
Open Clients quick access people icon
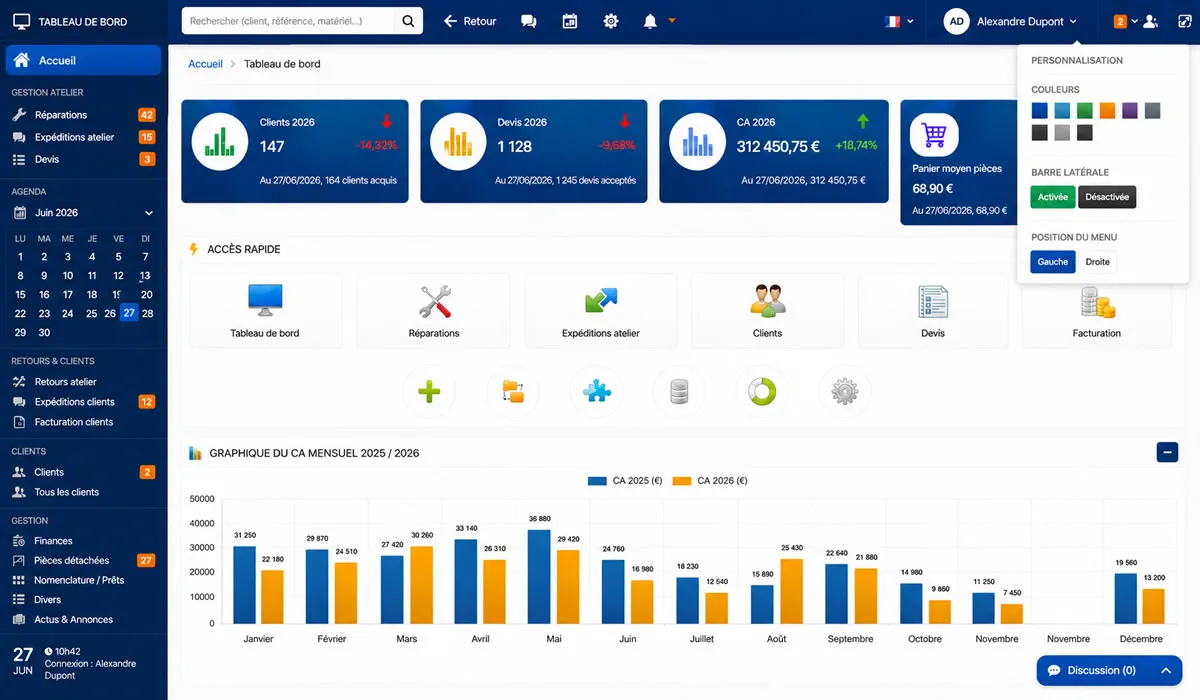coord(768,300)
